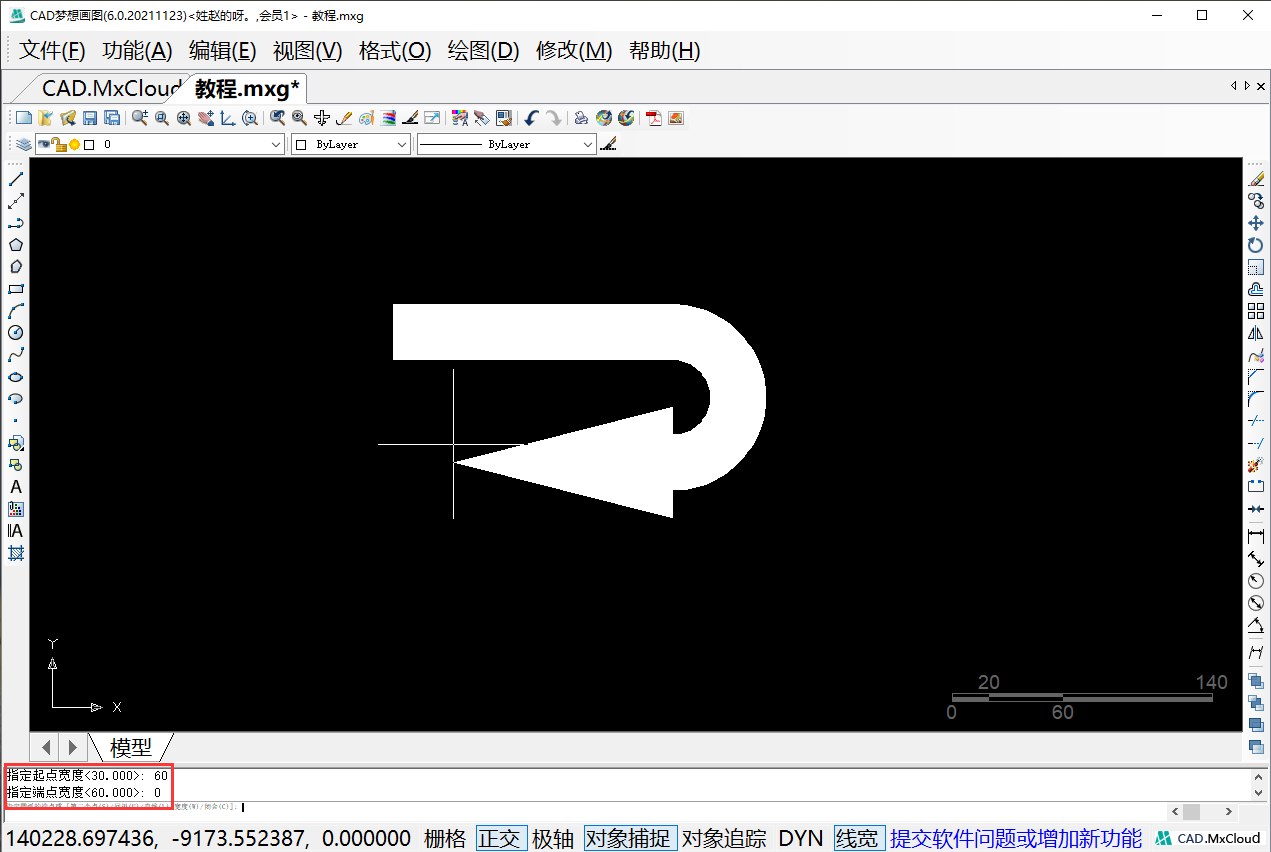The height and width of the screenshot is (852, 1271).
Task: Open the 文件(F) menu
Action: tap(53, 51)
